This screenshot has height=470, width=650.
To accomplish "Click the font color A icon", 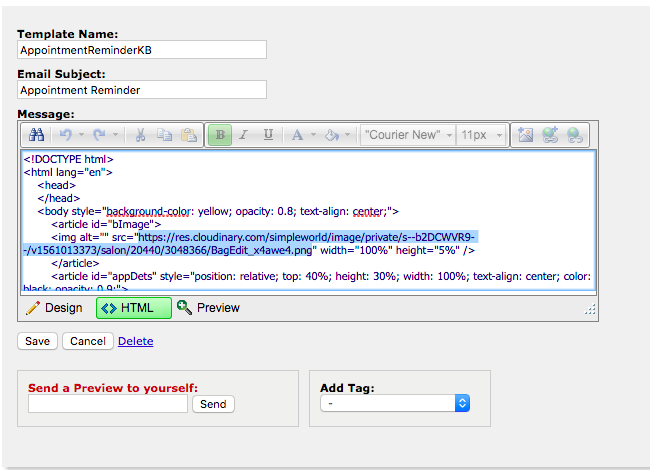I will 297,135.
